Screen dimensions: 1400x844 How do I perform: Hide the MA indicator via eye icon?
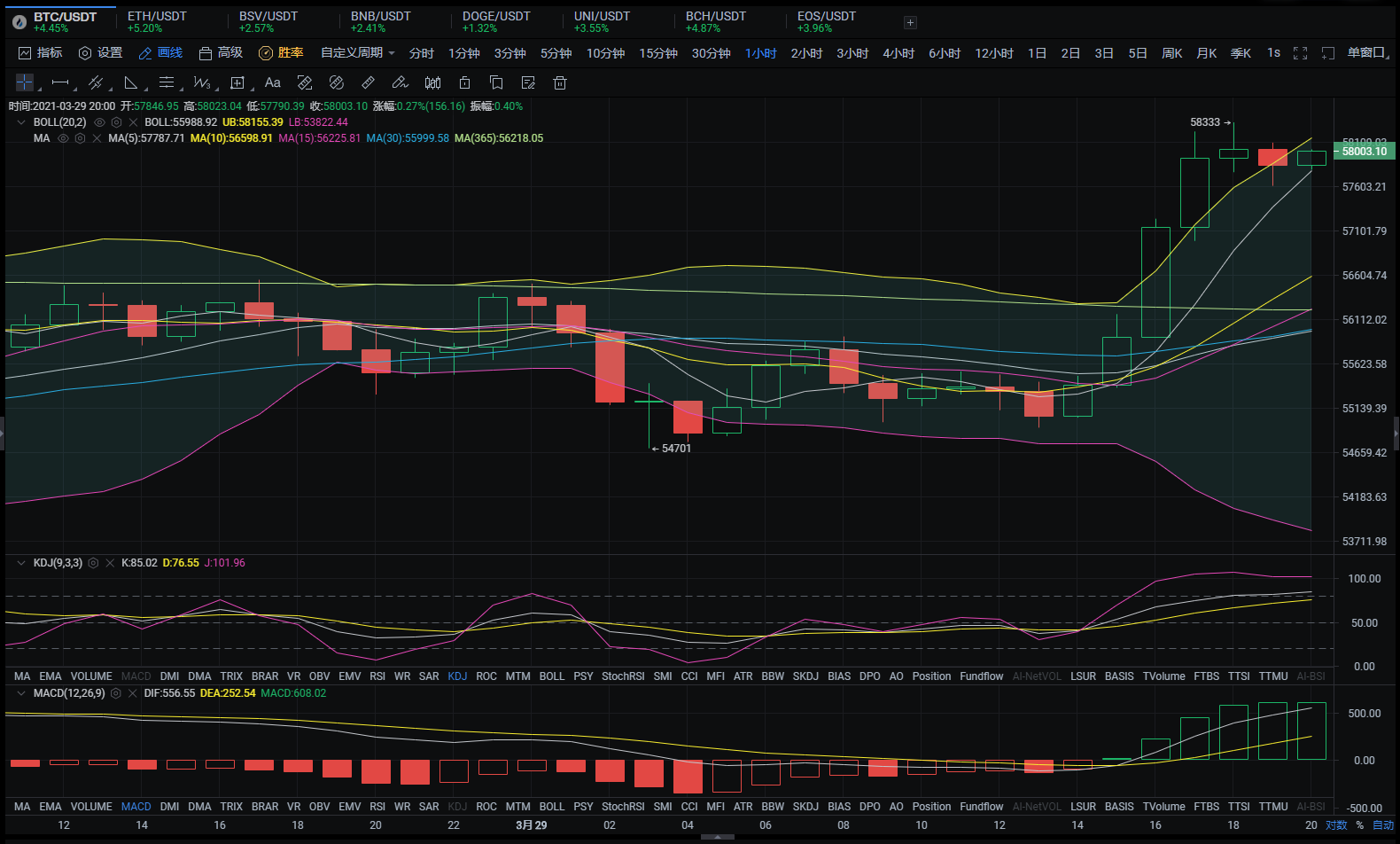coord(63,138)
